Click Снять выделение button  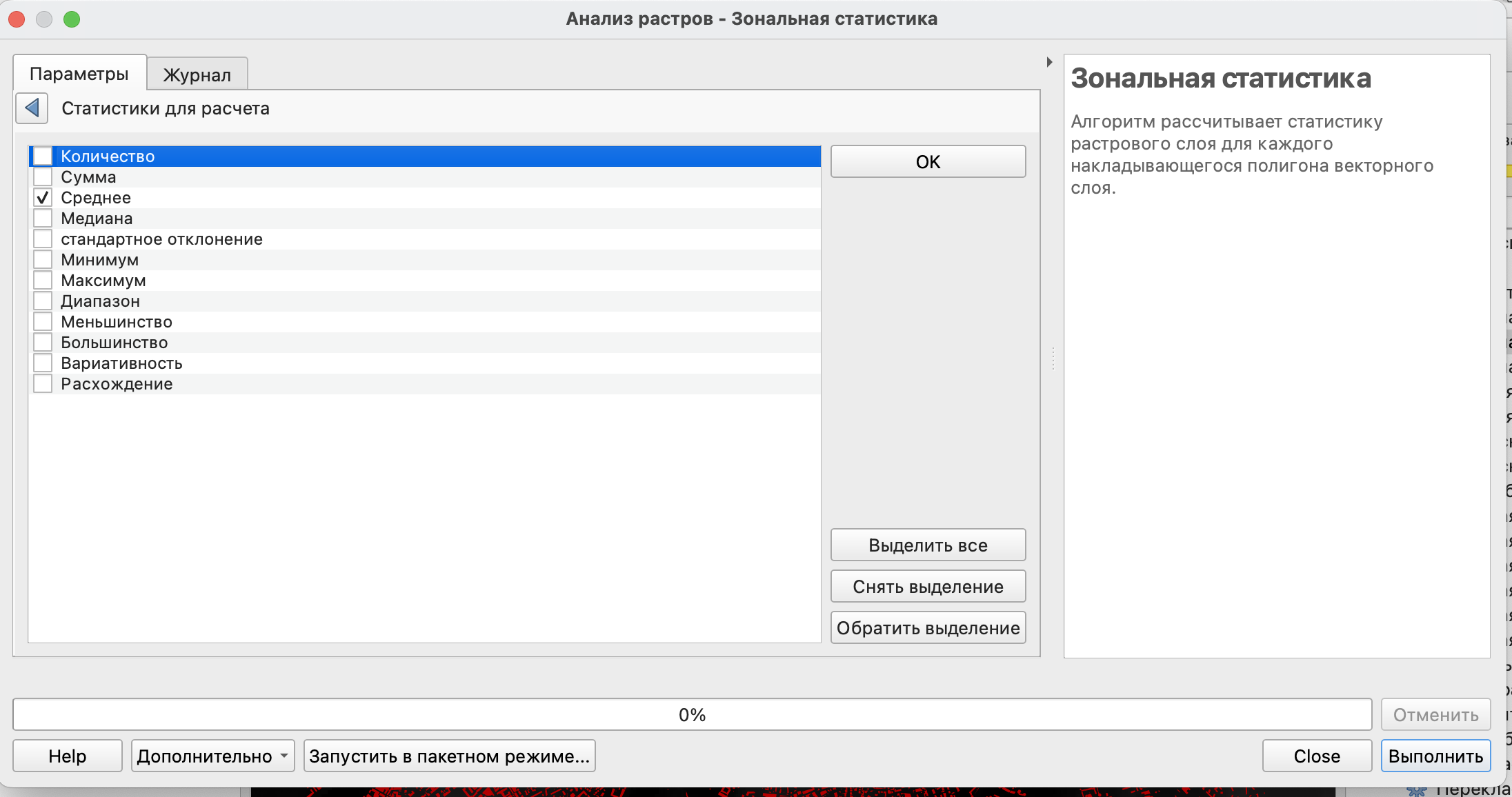coord(928,587)
